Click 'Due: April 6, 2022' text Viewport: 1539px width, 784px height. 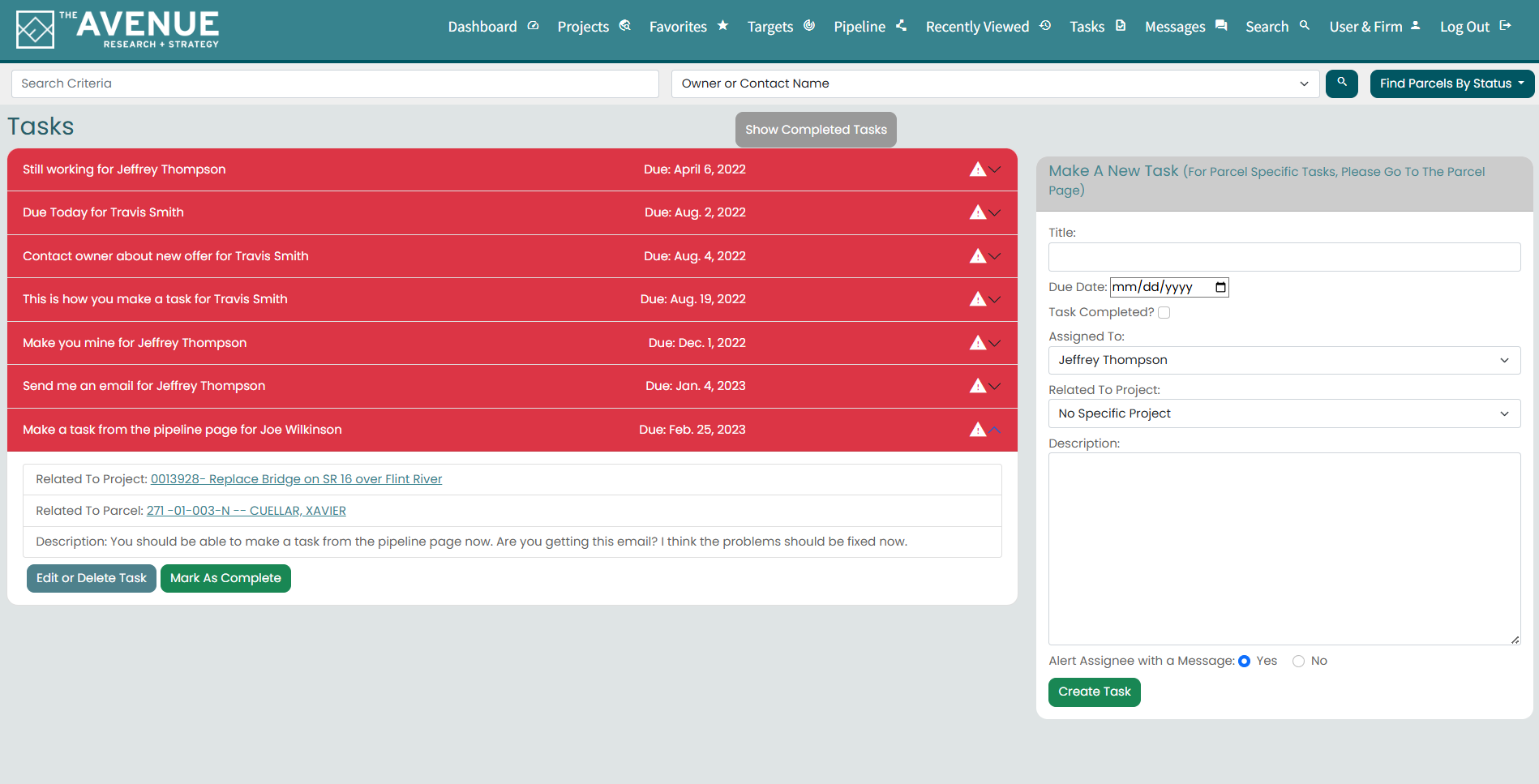point(695,169)
